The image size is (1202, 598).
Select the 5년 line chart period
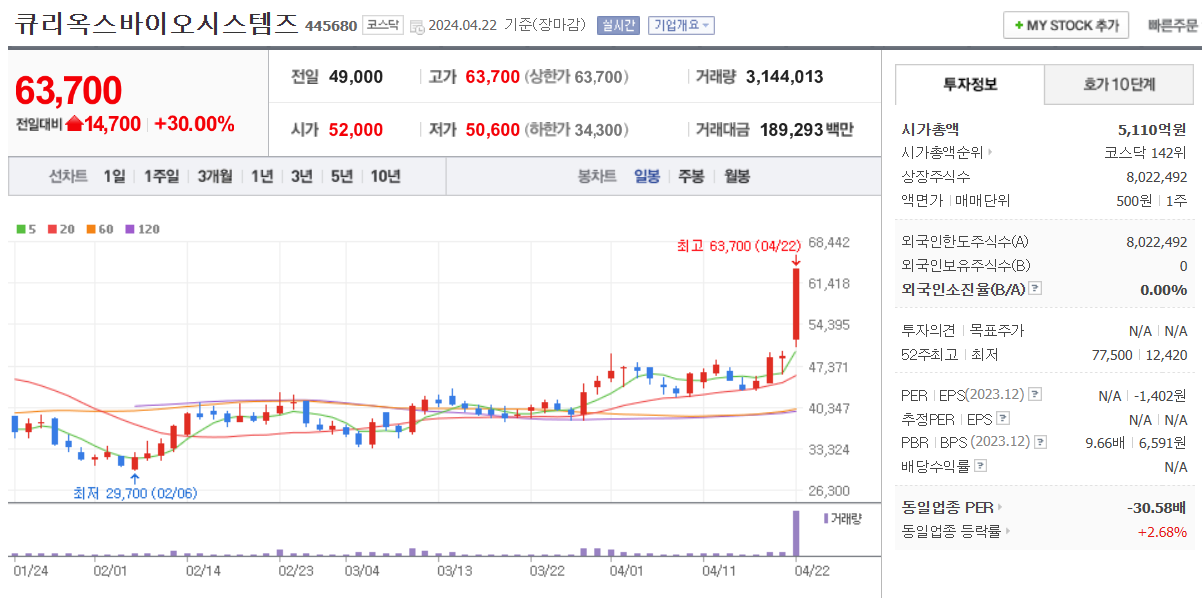click(x=342, y=176)
